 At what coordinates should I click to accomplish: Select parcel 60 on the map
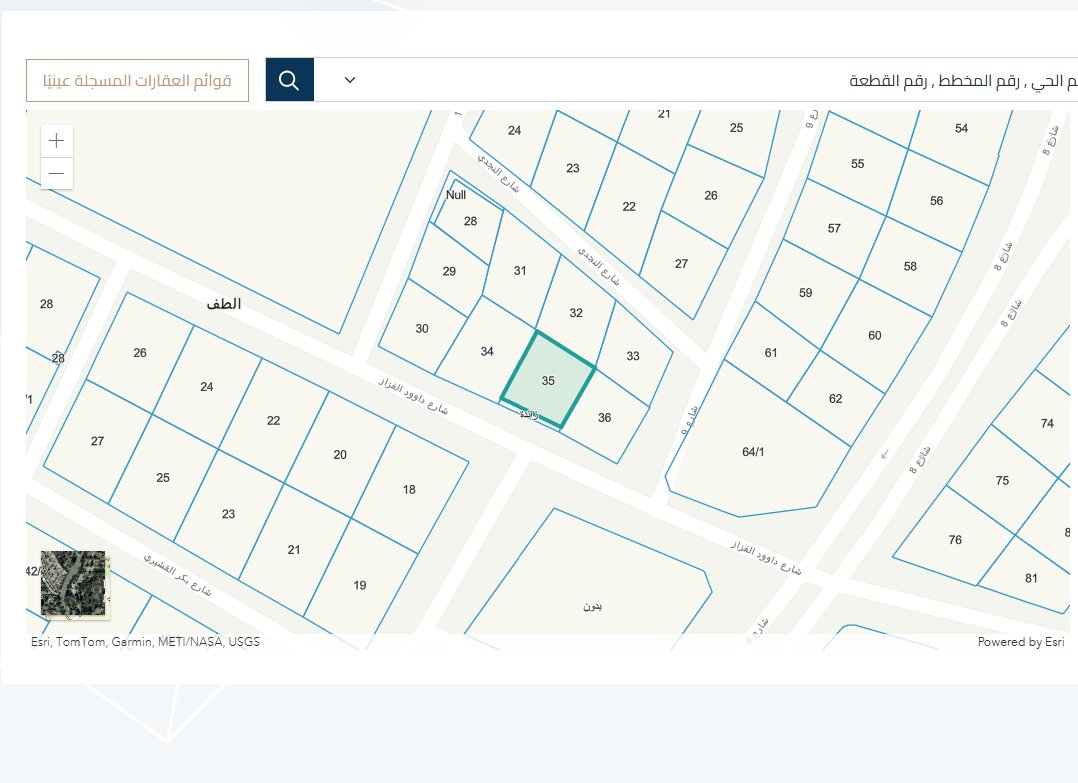coord(874,335)
